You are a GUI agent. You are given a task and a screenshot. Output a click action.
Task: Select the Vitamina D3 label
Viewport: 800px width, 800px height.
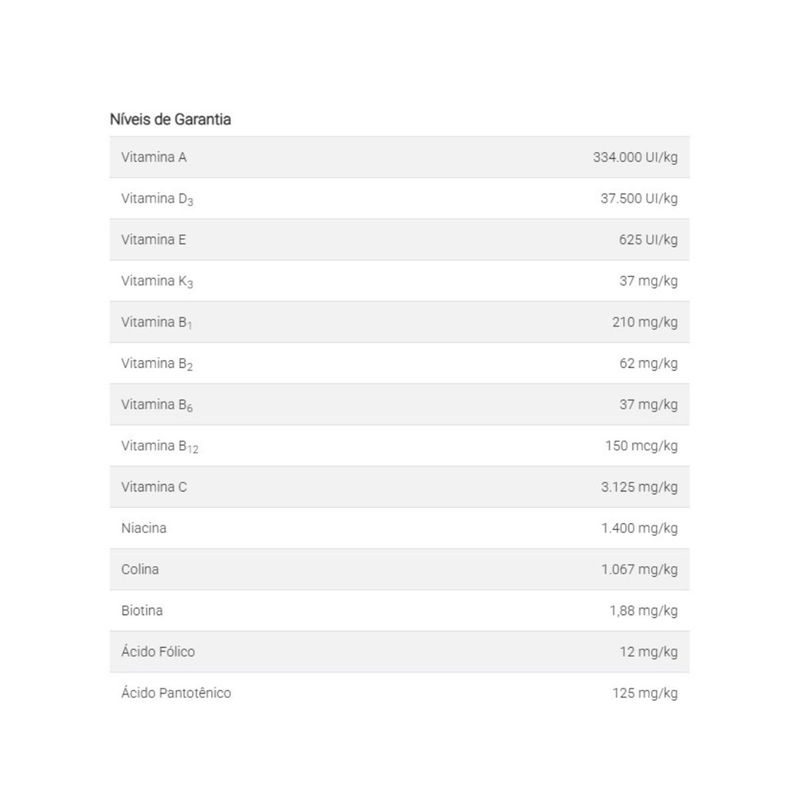[157, 199]
